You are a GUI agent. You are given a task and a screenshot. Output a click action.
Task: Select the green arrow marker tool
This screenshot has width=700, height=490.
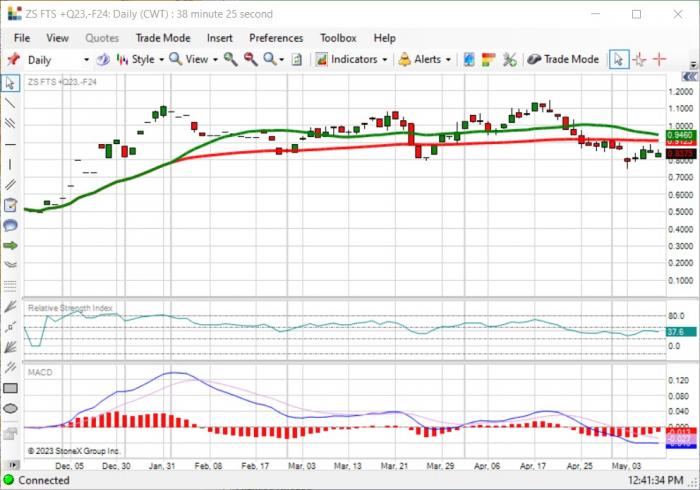coord(10,245)
